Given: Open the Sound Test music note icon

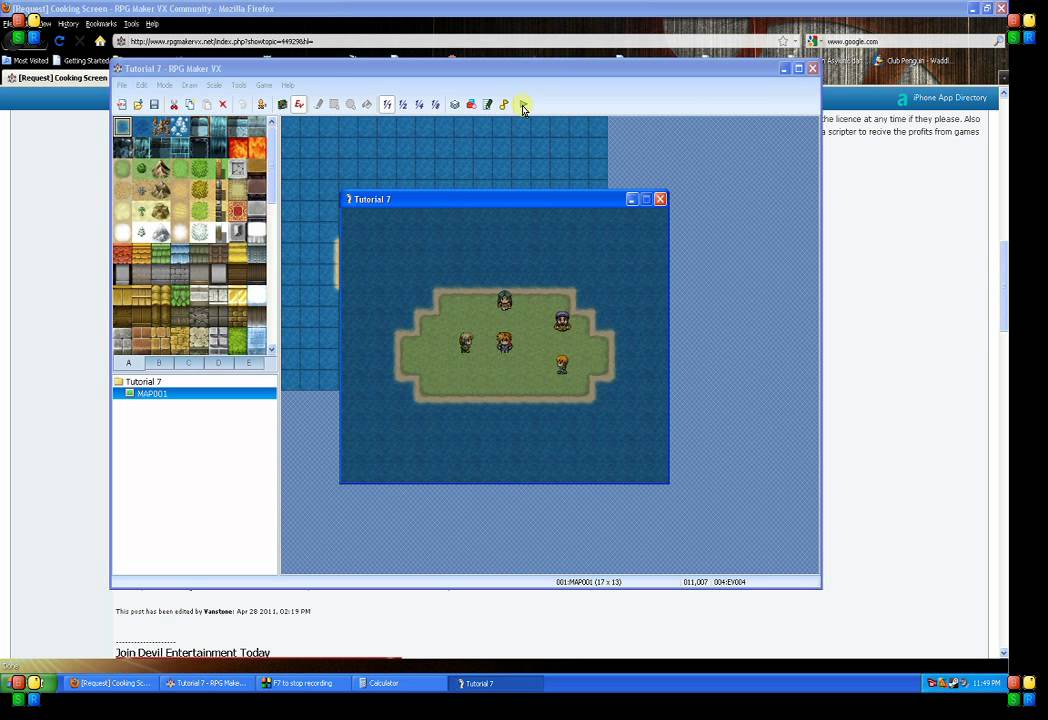Looking at the screenshot, I should pos(504,105).
